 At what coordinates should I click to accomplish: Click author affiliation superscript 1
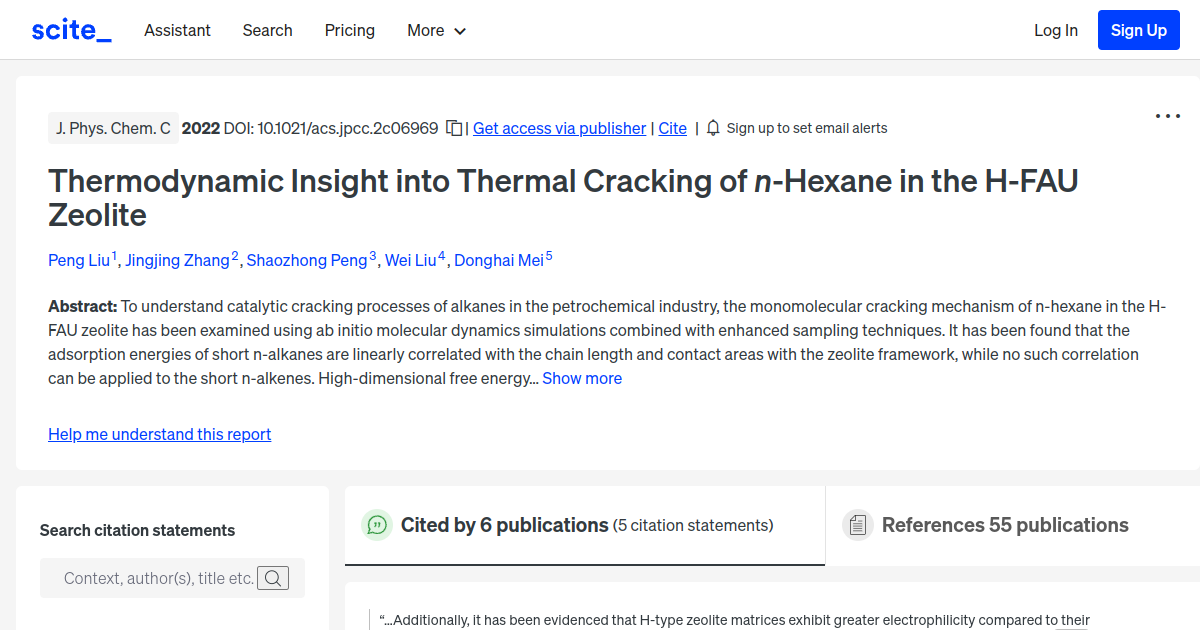tap(112, 253)
